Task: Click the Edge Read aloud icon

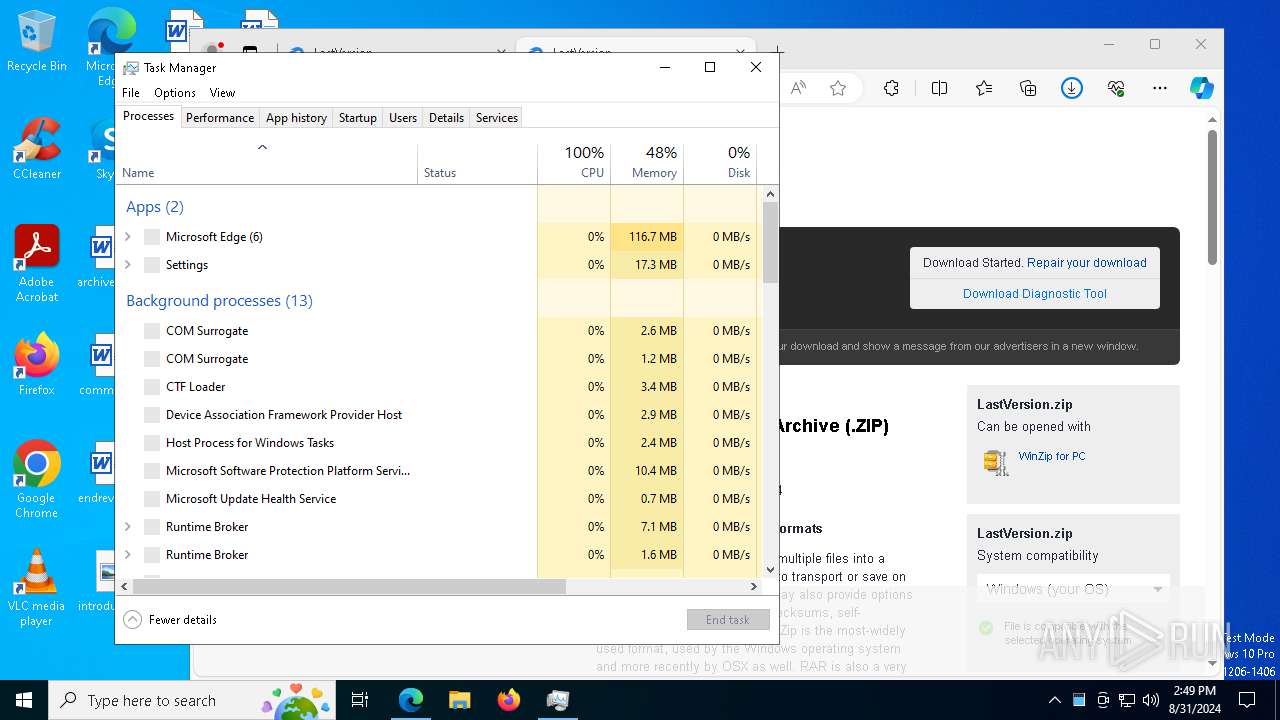Action: [798, 88]
